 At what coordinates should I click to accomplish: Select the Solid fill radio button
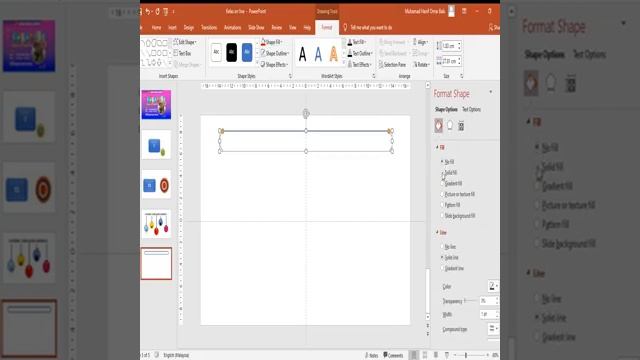(442, 173)
